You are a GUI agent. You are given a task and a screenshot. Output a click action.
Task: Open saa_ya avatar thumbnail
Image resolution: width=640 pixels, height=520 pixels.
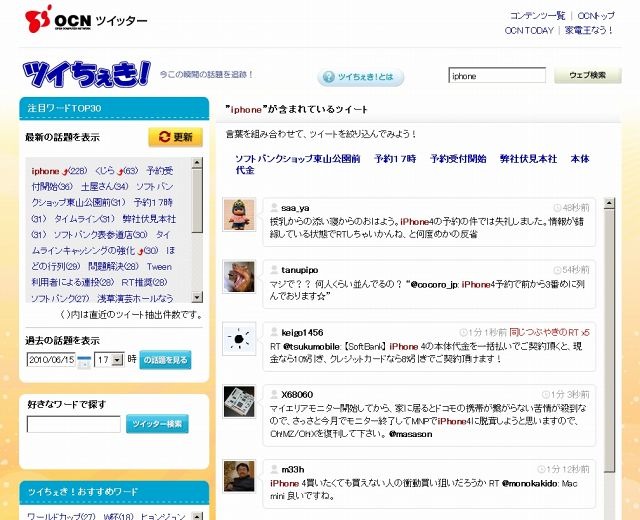pyautogui.click(x=239, y=215)
